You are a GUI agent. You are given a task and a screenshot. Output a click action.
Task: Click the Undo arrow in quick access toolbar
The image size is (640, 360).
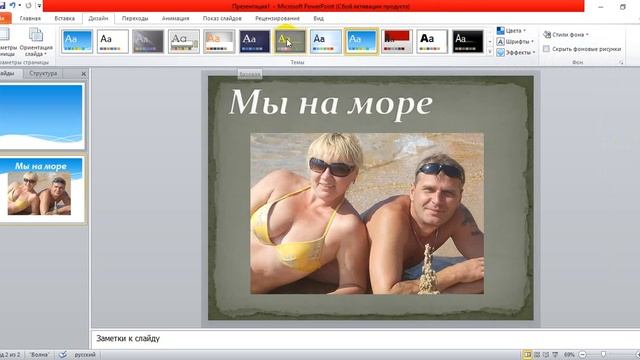point(12,5)
